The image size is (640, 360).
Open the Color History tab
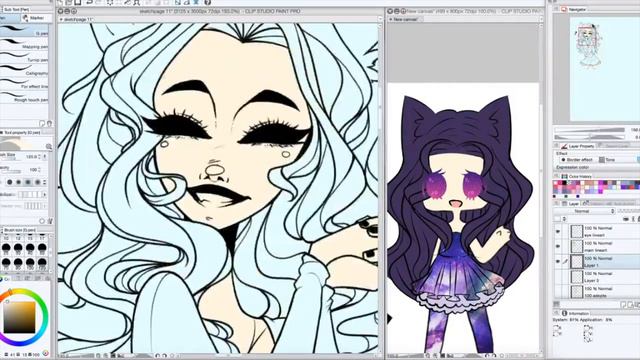(x=577, y=176)
